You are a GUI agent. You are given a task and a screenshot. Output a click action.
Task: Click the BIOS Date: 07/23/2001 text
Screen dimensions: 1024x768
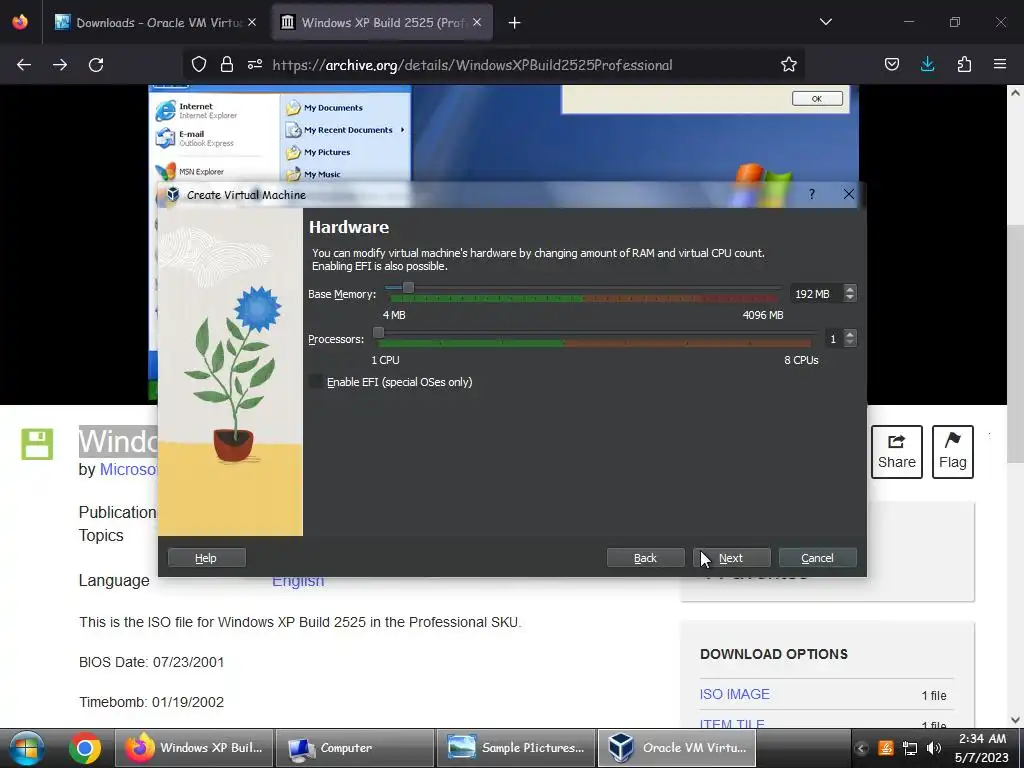152,662
